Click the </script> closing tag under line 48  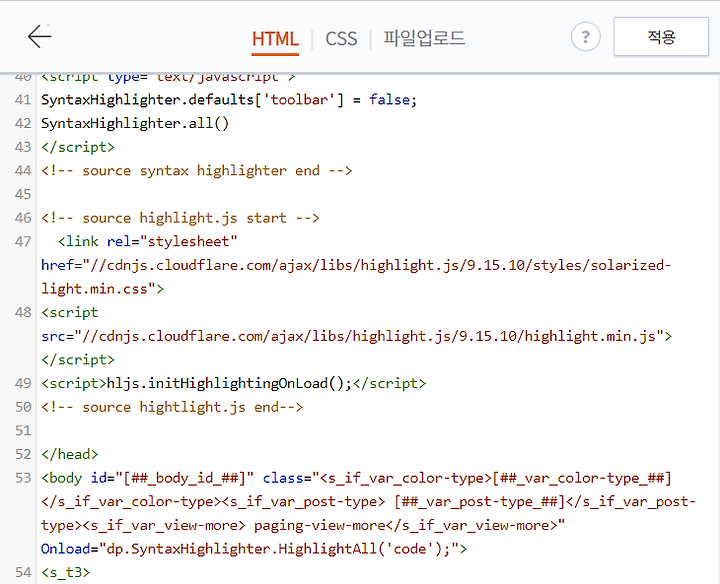click(78, 359)
